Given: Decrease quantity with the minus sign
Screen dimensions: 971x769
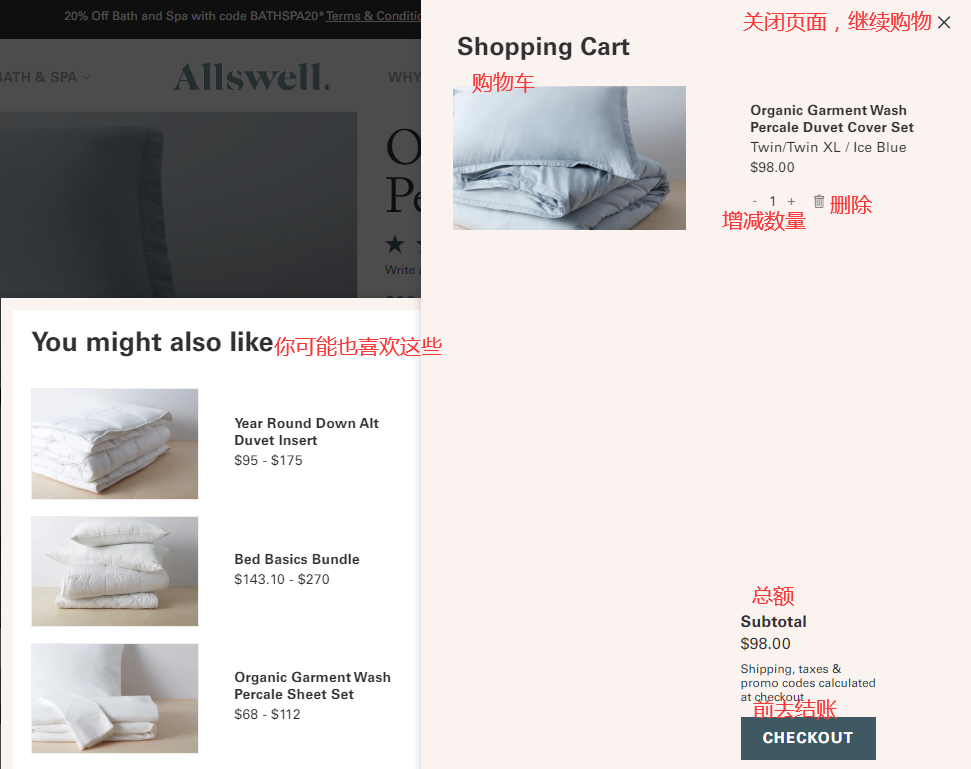Looking at the screenshot, I should 754,201.
